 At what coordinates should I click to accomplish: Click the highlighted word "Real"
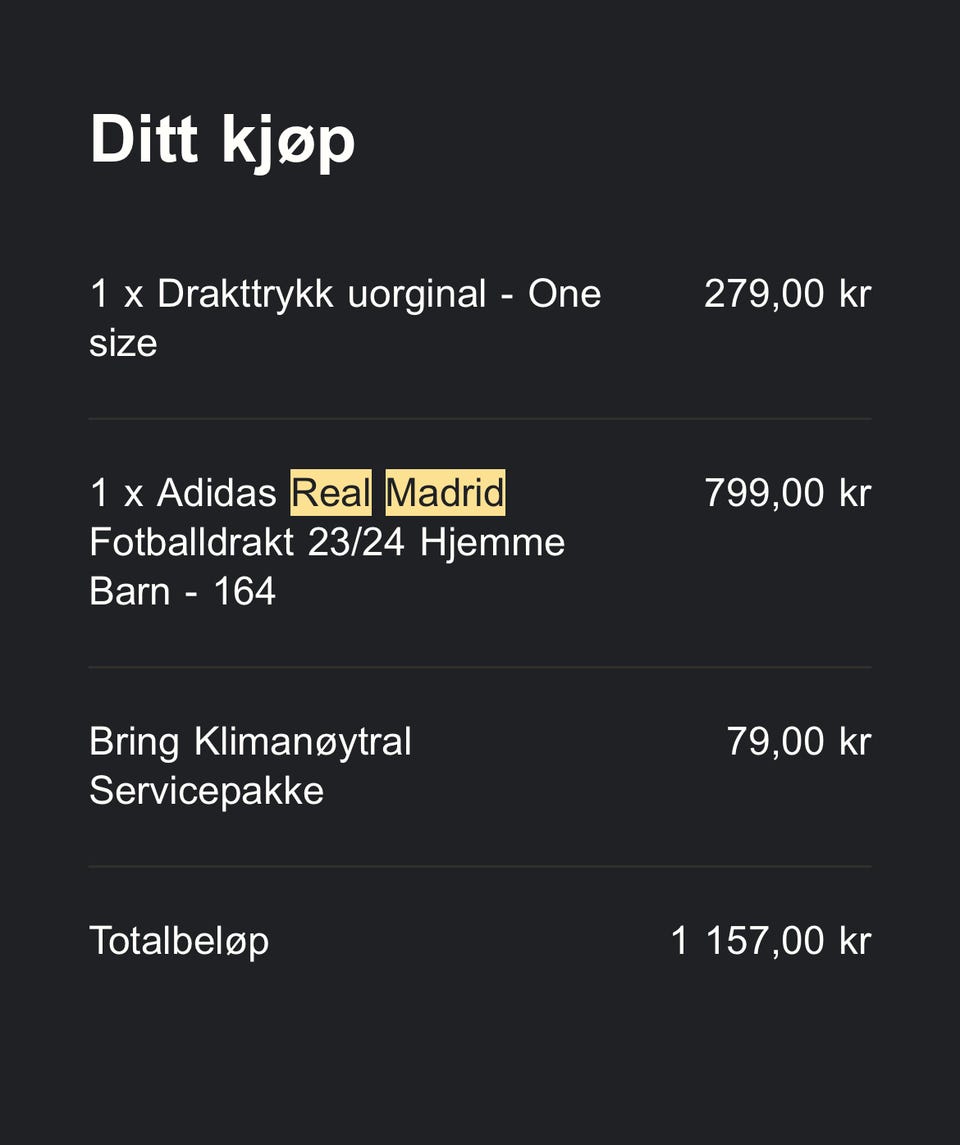tap(331, 493)
